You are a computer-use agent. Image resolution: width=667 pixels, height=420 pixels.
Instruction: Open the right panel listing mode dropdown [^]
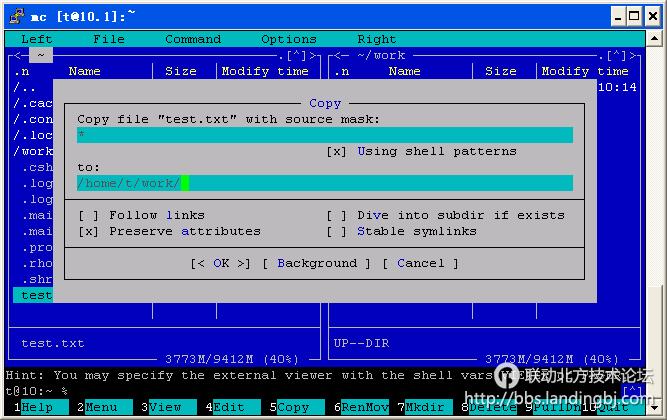click(x=617, y=56)
